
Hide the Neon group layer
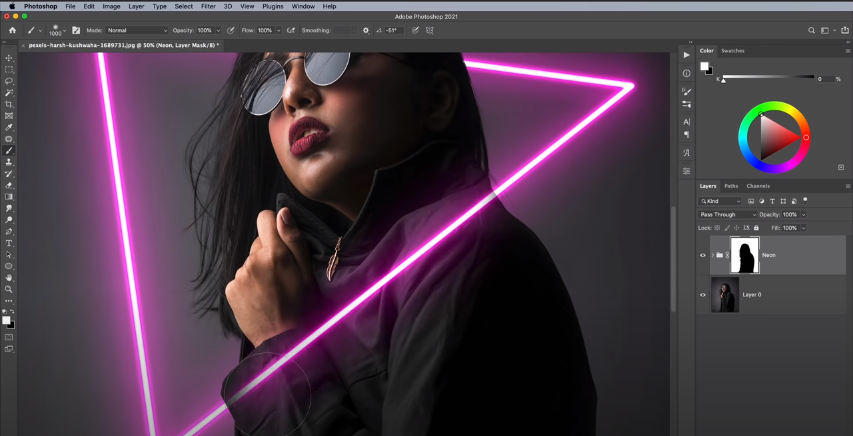pyautogui.click(x=702, y=255)
